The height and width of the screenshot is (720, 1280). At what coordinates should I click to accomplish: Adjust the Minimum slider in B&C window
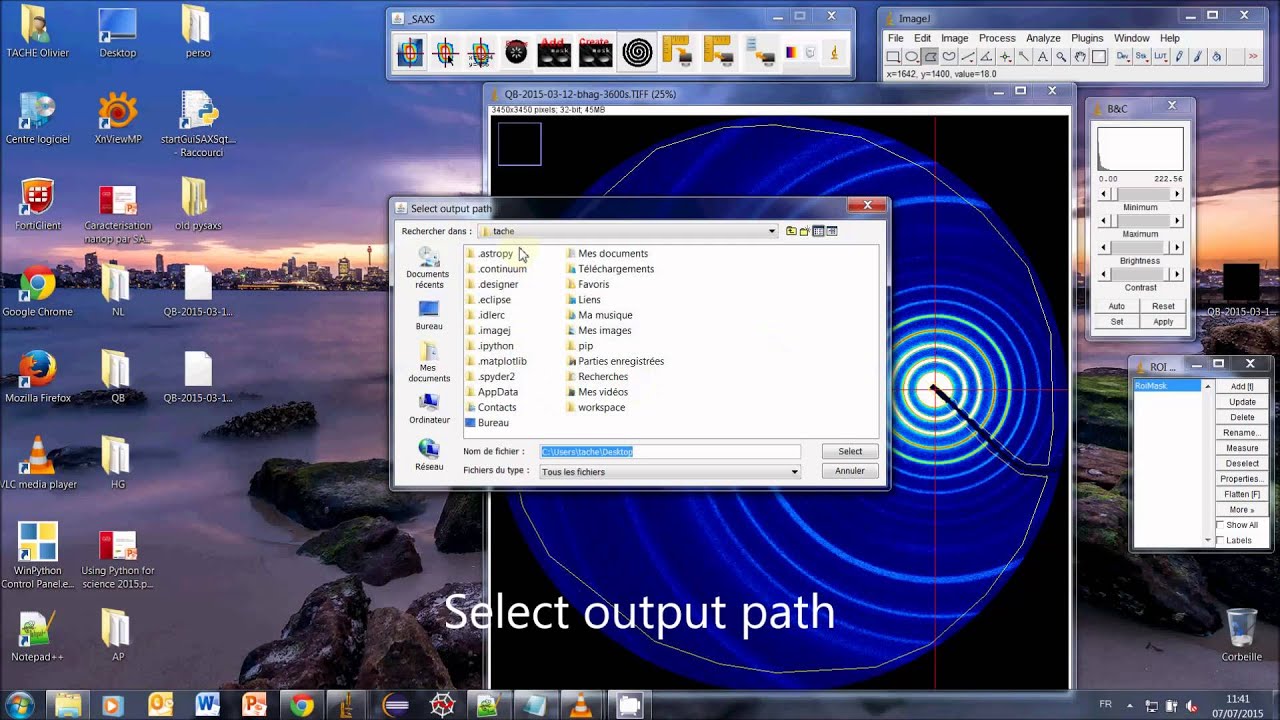click(1140, 194)
